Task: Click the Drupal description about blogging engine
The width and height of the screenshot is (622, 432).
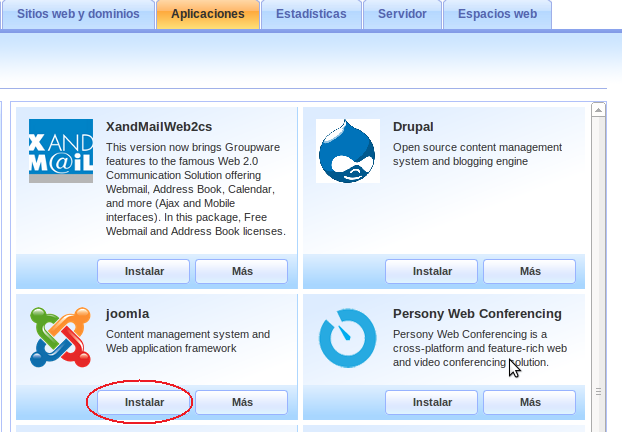Action: pyautogui.click(x=477, y=154)
